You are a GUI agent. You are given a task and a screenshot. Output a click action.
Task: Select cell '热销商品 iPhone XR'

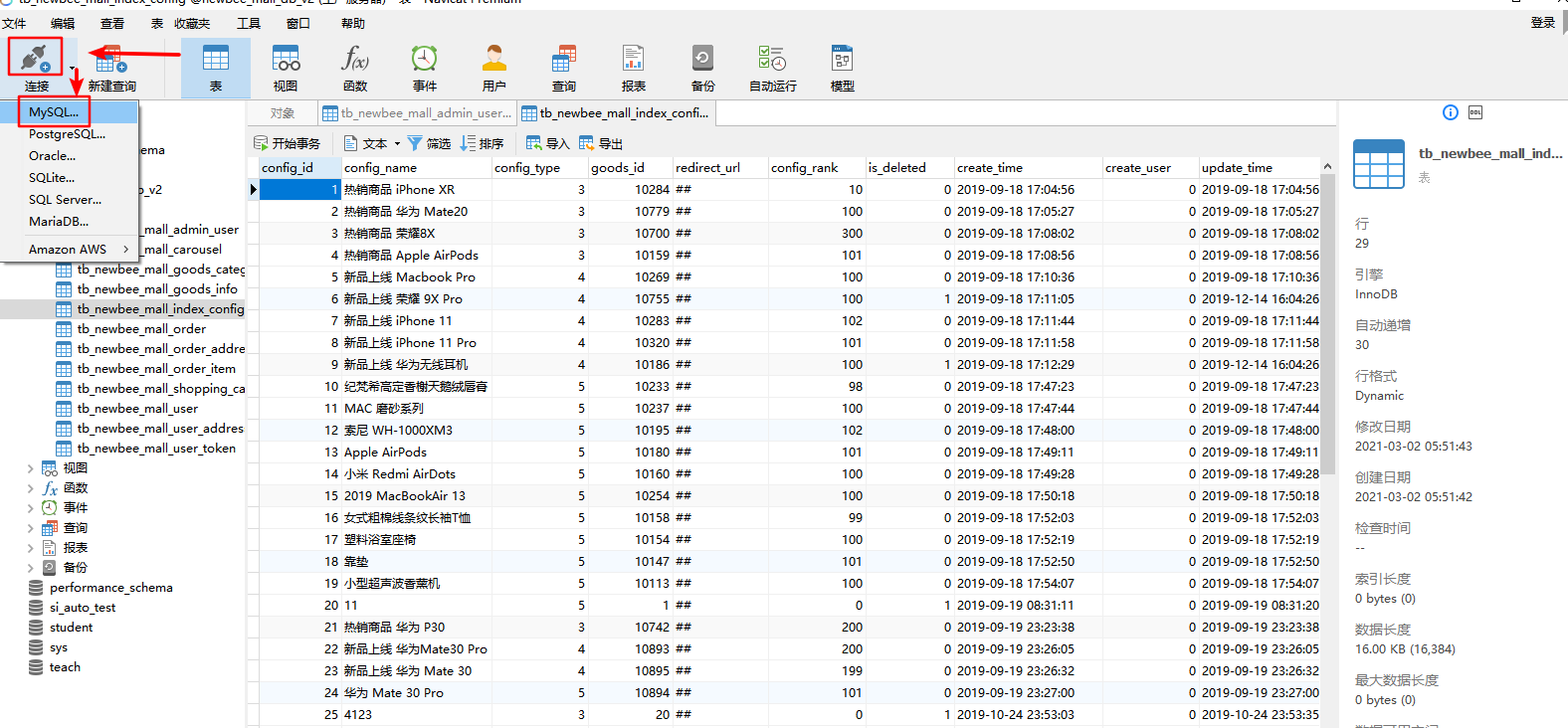417,190
